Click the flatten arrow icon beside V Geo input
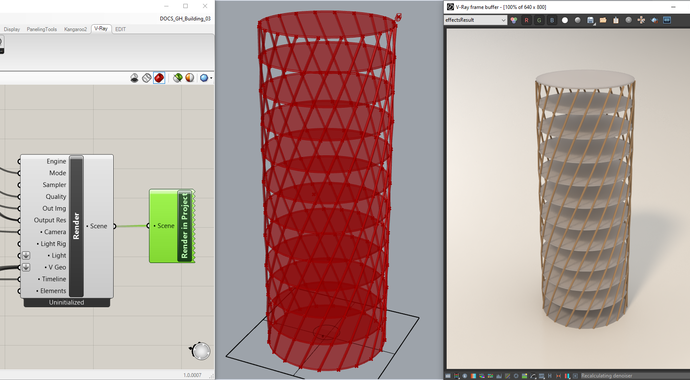 click(x=26, y=267)
